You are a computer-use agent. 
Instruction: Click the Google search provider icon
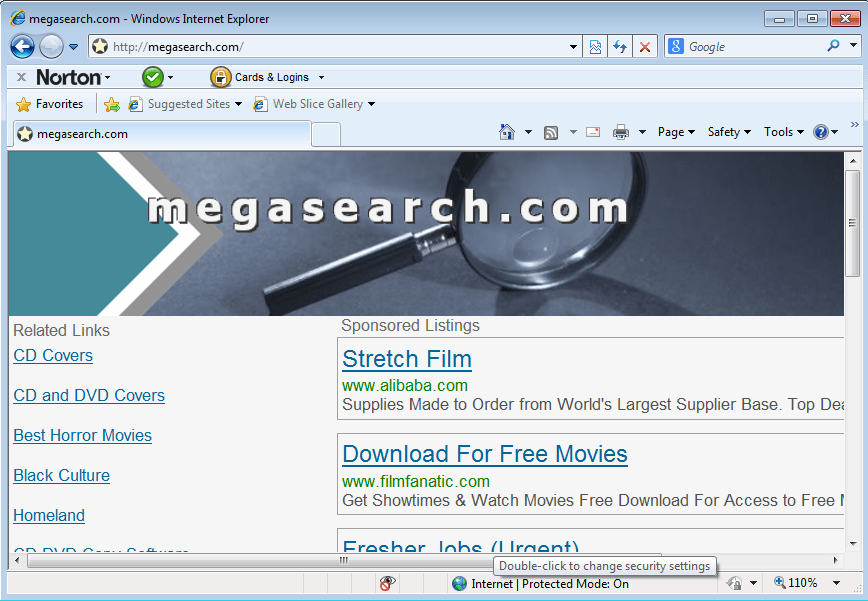pyautogui.click(x=676, y=46)
